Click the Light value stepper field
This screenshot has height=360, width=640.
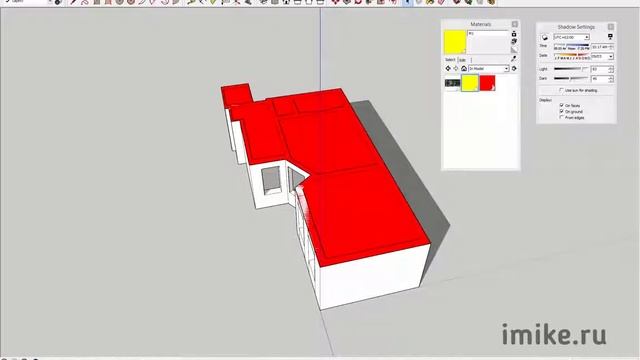pyautogui.click(x=602, y=69)
